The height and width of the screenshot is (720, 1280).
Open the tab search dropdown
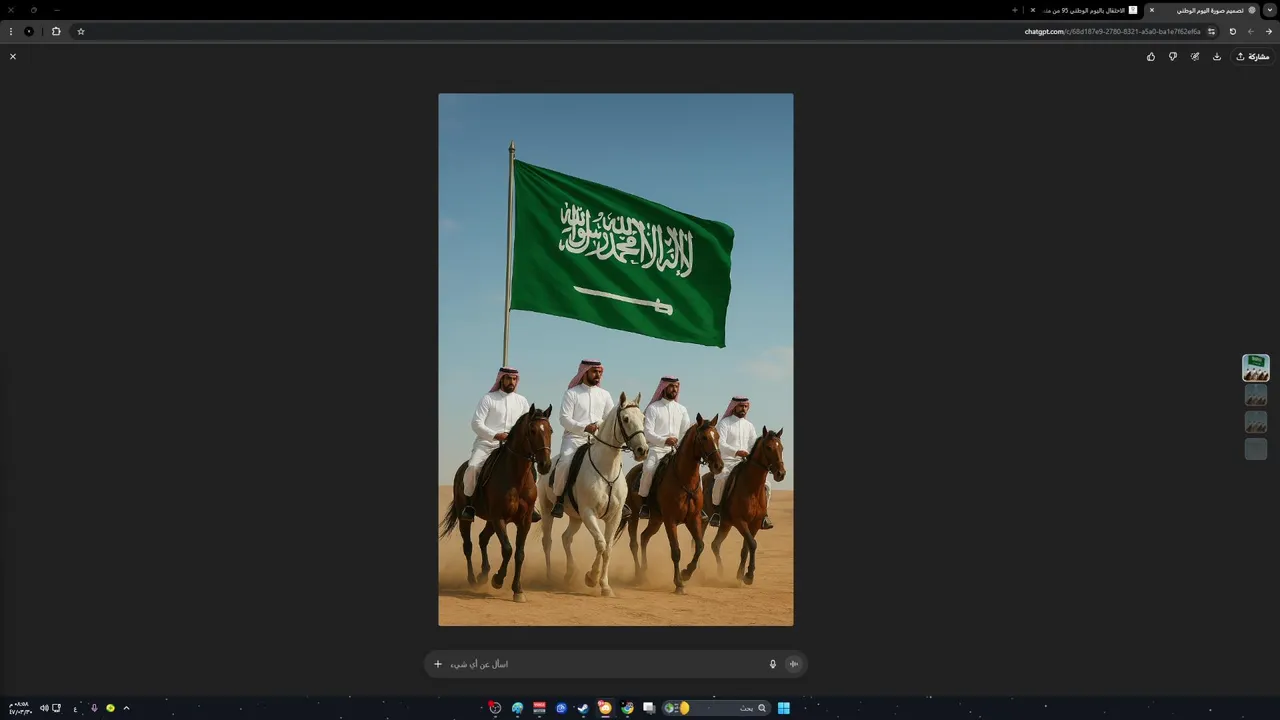1270,10
